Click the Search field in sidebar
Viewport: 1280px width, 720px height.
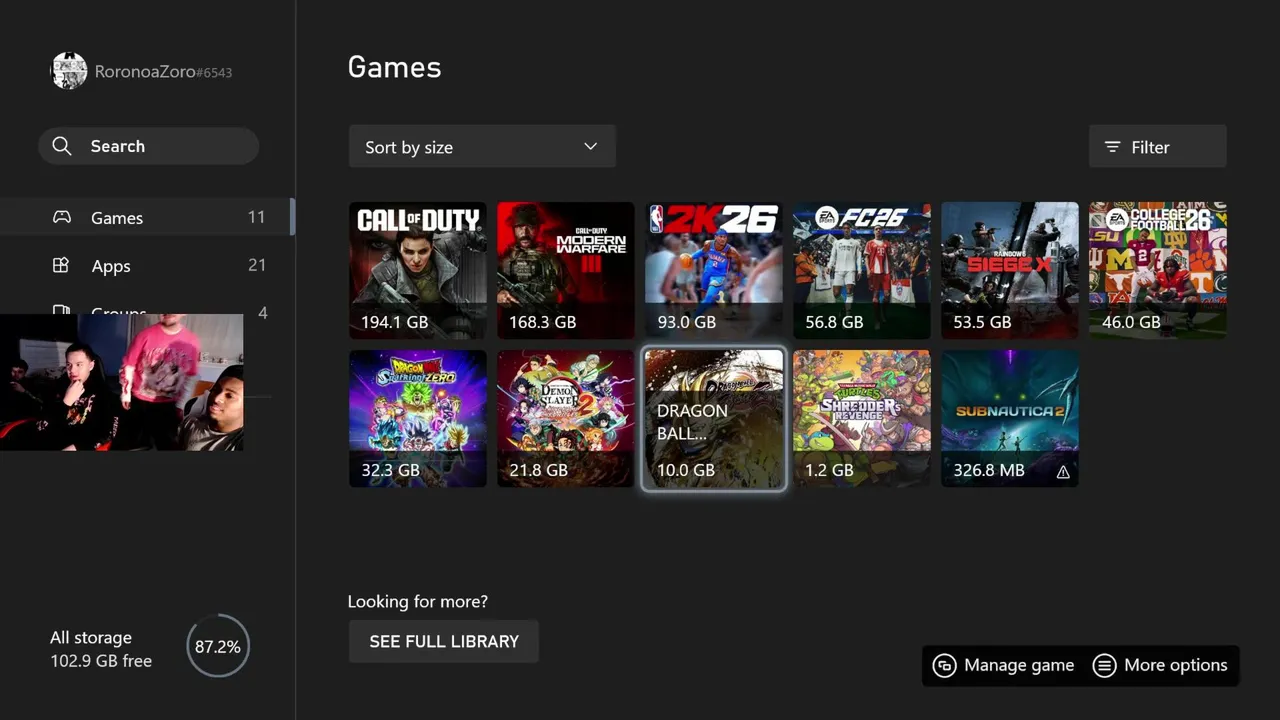tap(149, 146)
